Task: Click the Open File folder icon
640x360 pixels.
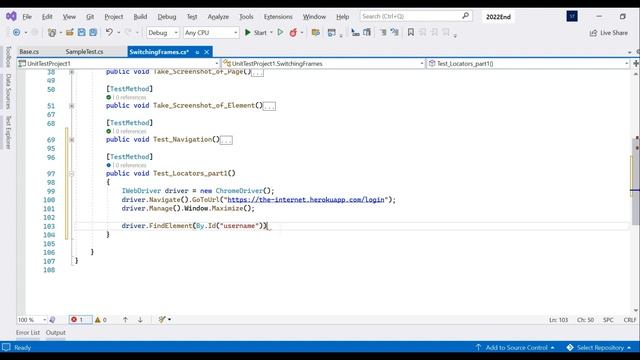Action: click(69, 32)
